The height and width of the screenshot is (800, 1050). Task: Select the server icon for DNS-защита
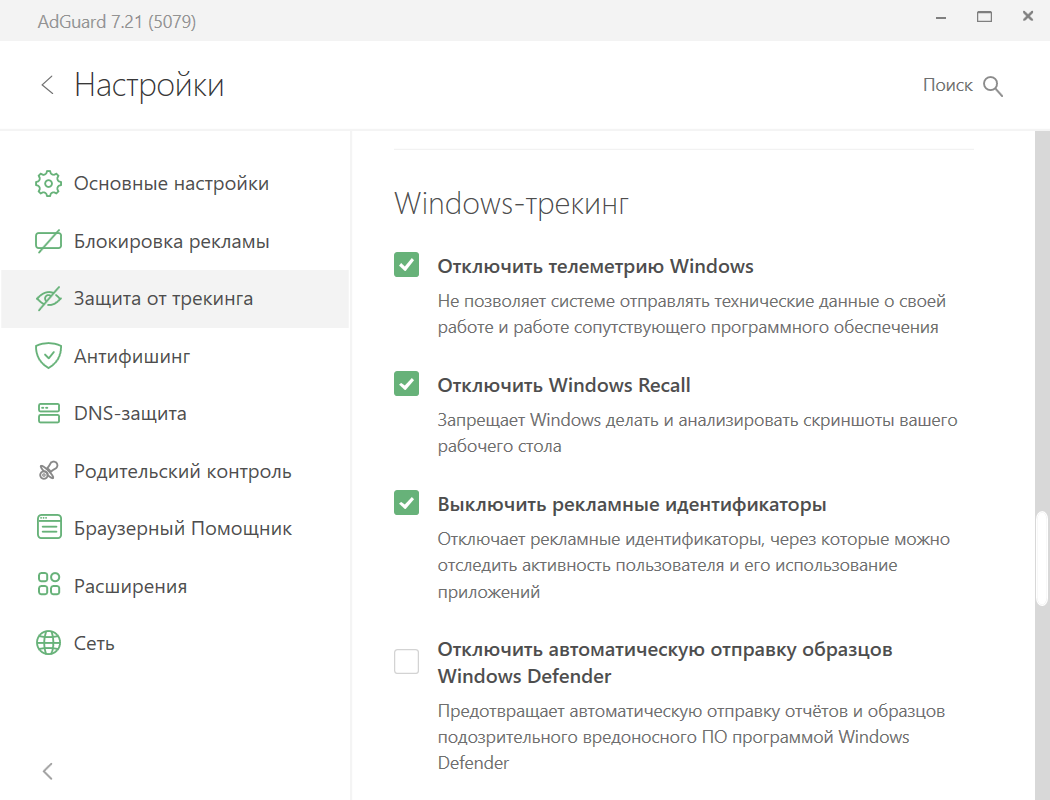point(47,413)
